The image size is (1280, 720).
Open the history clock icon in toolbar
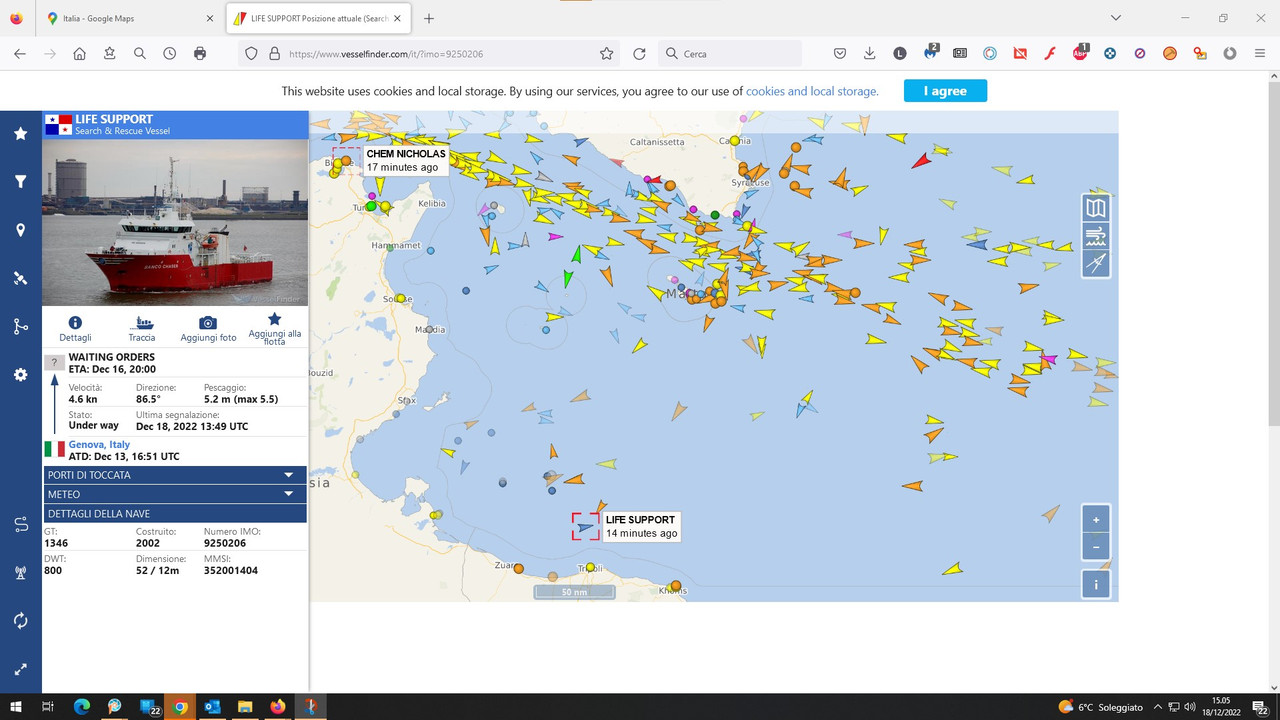[x=170, y=54]
